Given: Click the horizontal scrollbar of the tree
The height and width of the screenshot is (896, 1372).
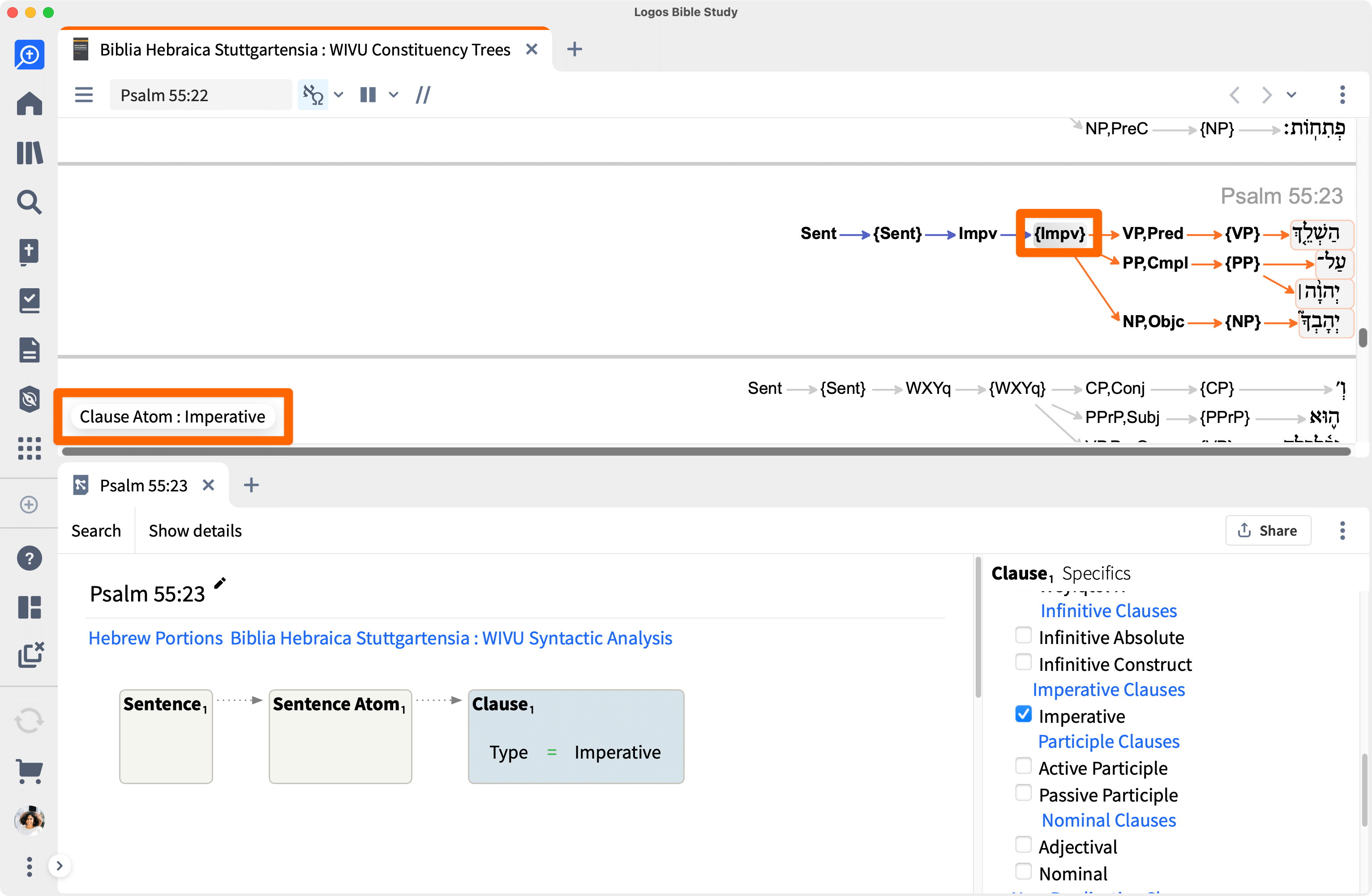Looking at the screenshot, I should point(706,452).
